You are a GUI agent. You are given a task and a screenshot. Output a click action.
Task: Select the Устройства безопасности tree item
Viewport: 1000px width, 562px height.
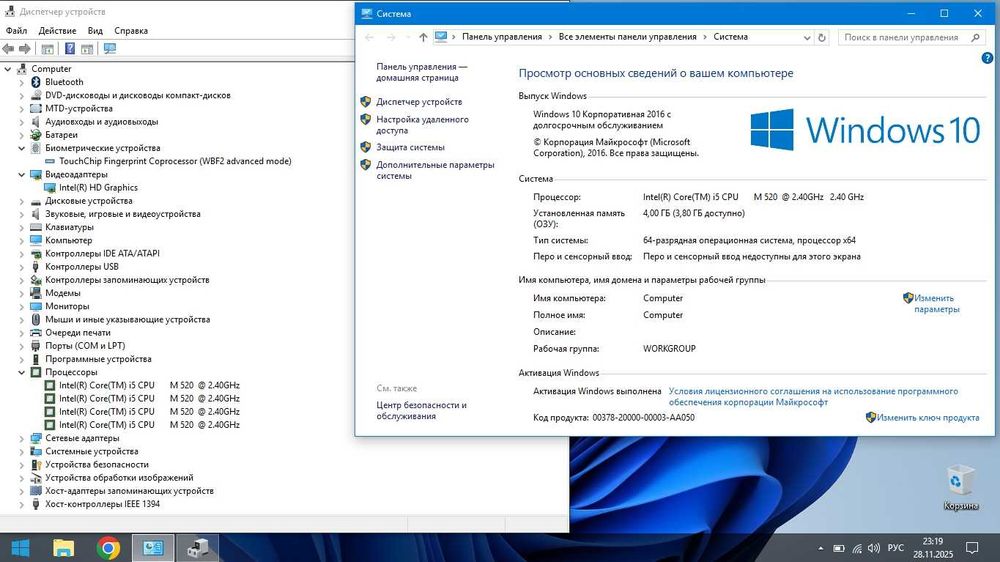click(x=96, y=465)
